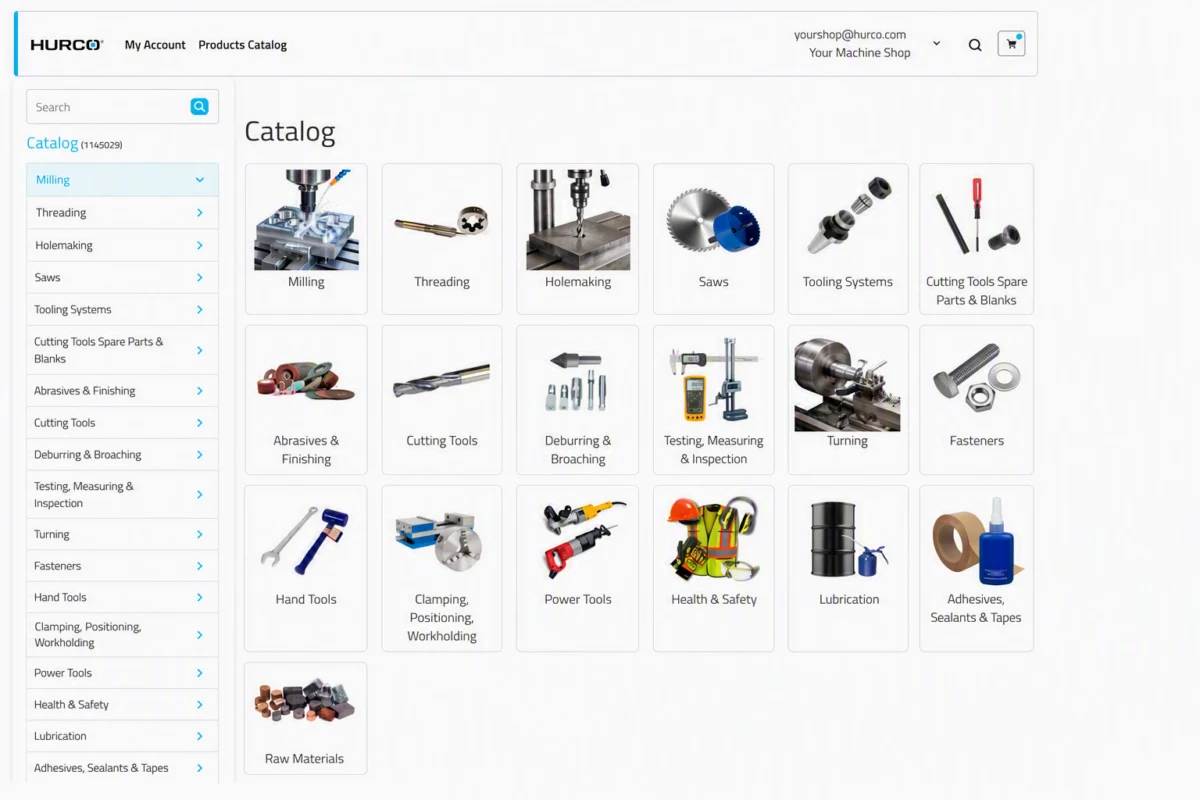Expand Adhesives, Sealants & Tapes sidebar chevron
1200x800 pixels.
200,768
